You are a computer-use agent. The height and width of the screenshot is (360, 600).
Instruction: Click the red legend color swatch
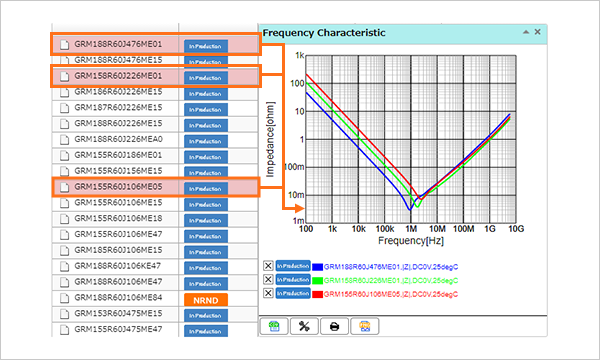click(x=318, y=294)
